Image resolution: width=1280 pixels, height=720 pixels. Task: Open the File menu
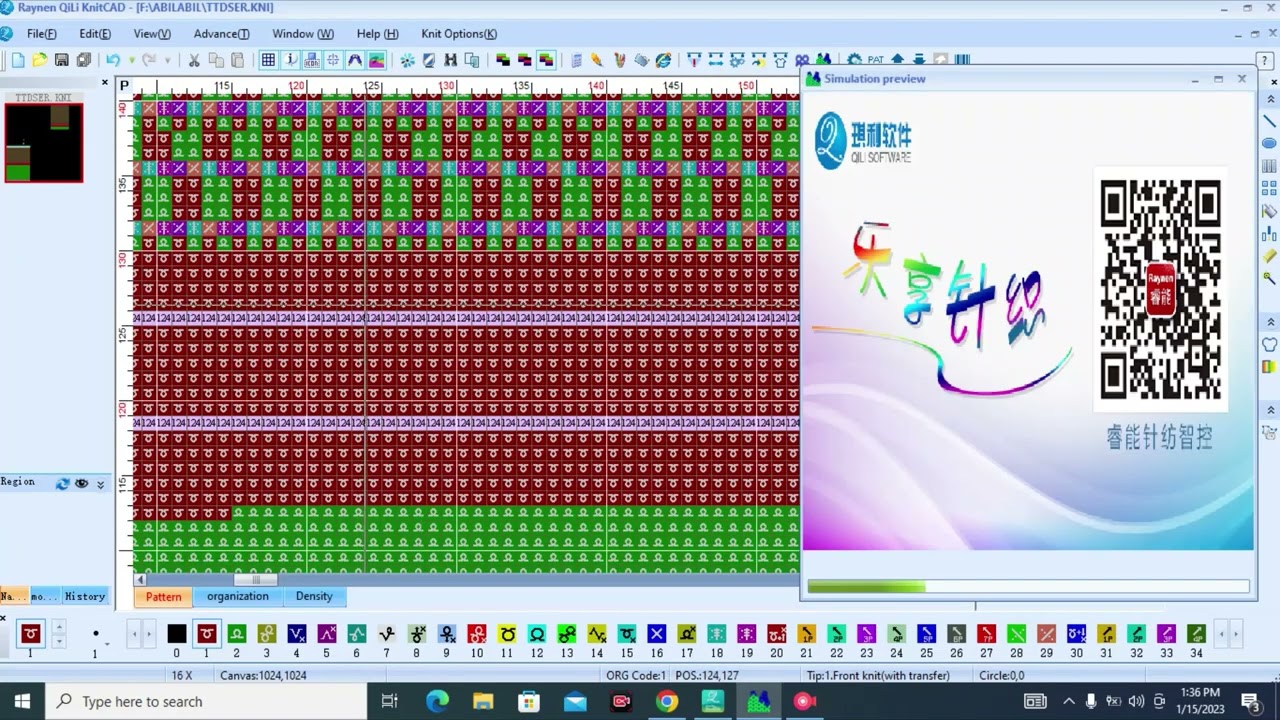click(x=42, y=34)
